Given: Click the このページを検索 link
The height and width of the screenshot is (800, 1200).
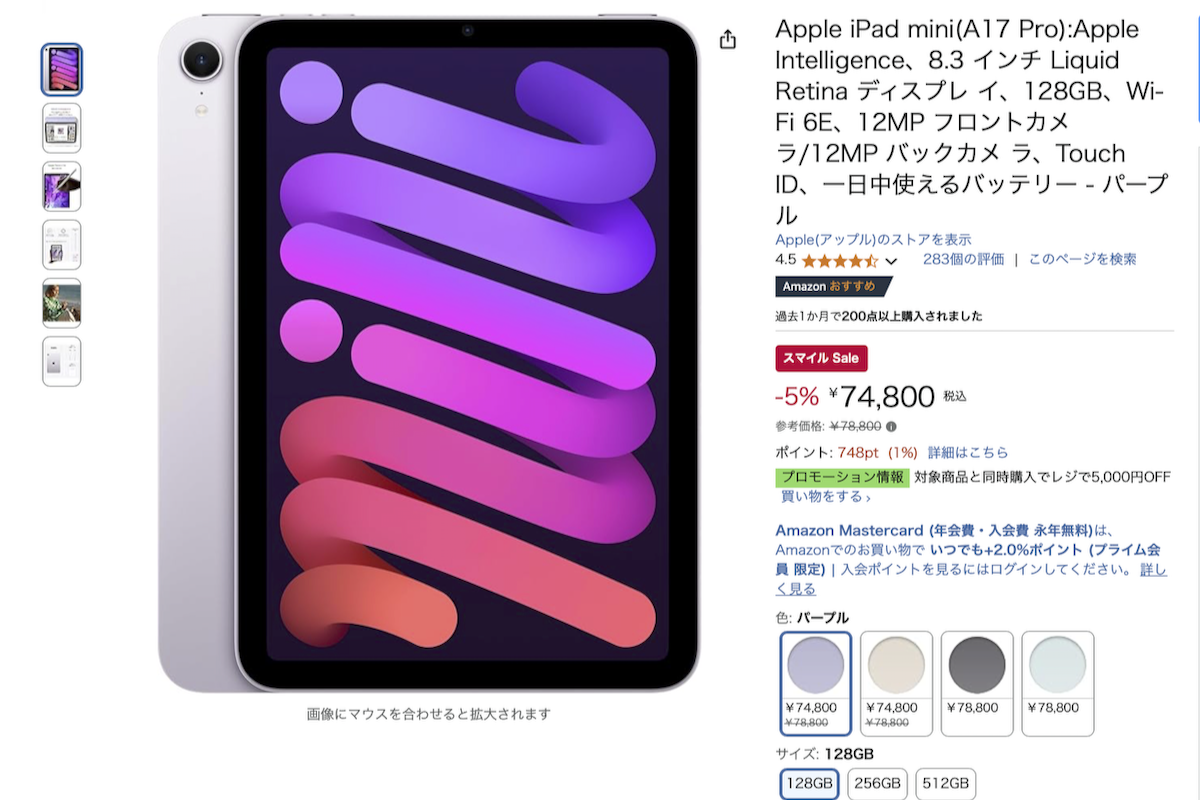Looking at the screenshot, I should click(1082, 259).
